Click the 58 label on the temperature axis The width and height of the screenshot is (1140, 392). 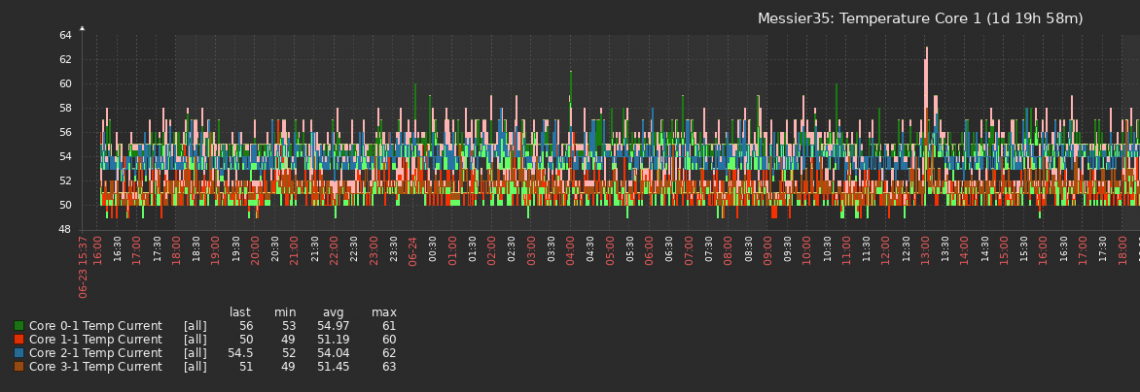[65, 108]
